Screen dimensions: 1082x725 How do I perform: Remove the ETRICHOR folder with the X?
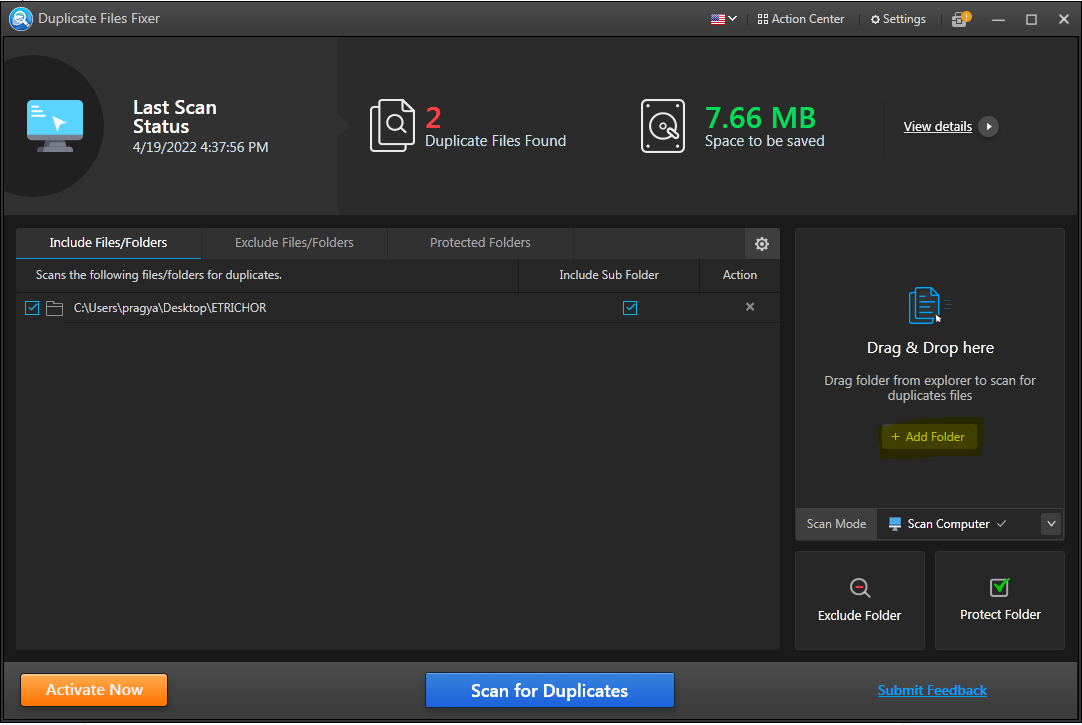(750, 307)
